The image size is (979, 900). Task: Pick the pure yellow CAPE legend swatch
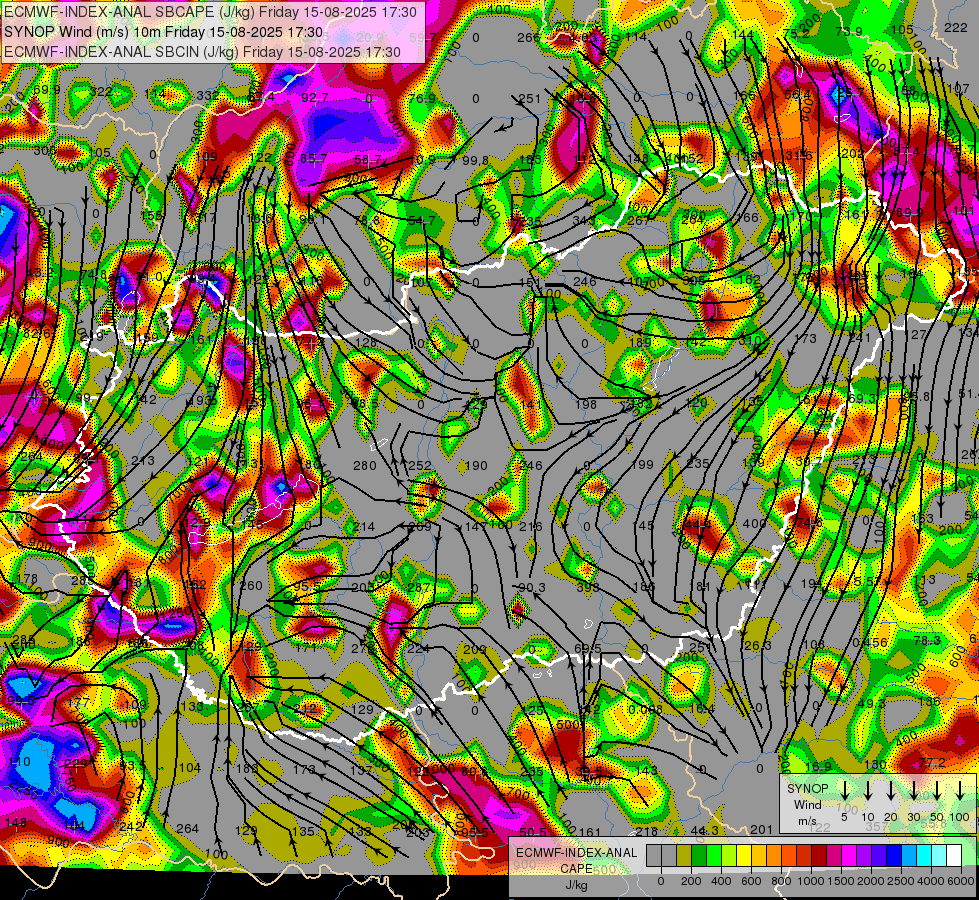744,855
